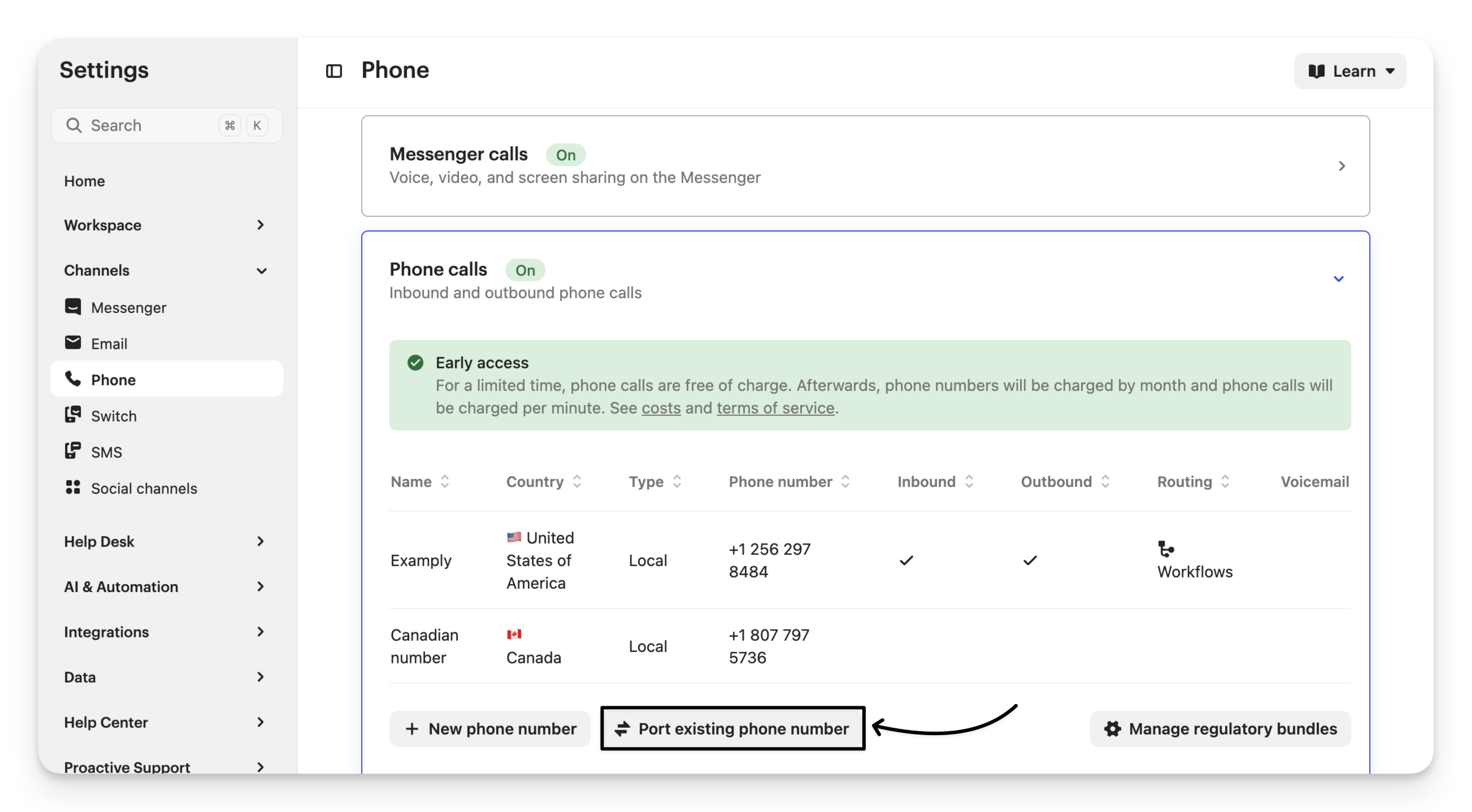
Task: Click the United States flag icon
Action: 514,537
